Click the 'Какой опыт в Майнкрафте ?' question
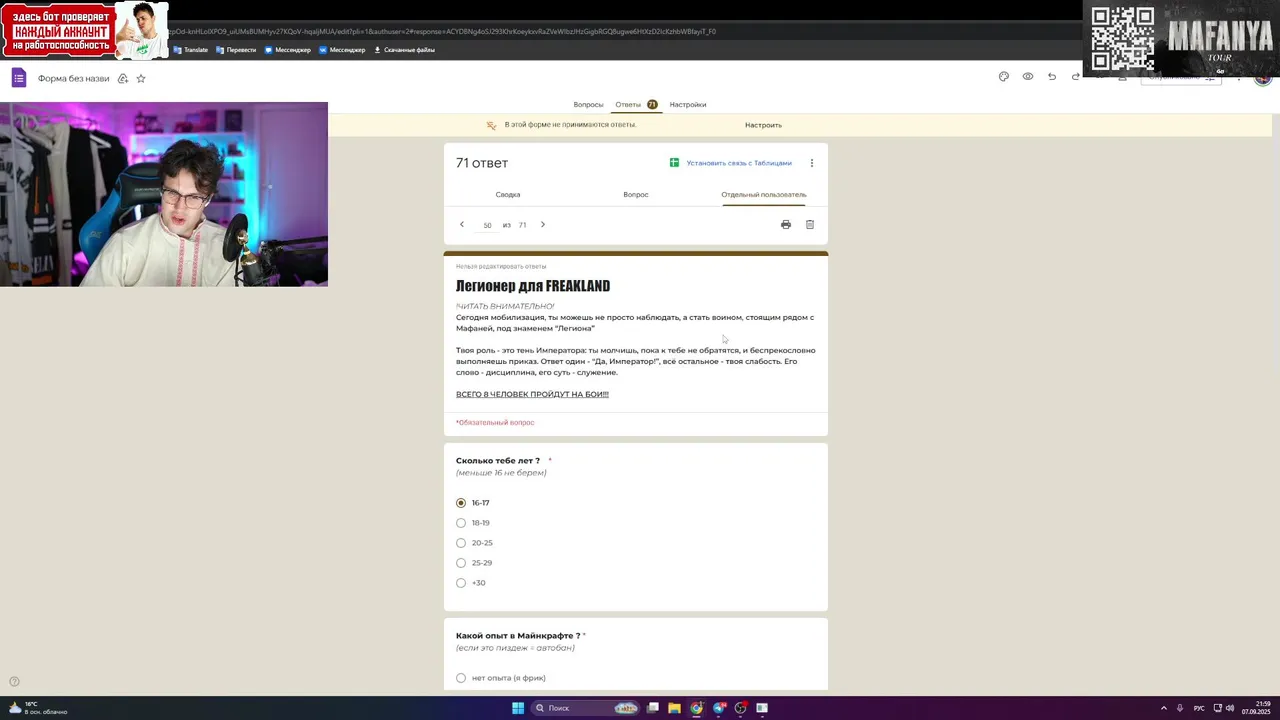 click(x=518, y=636)
